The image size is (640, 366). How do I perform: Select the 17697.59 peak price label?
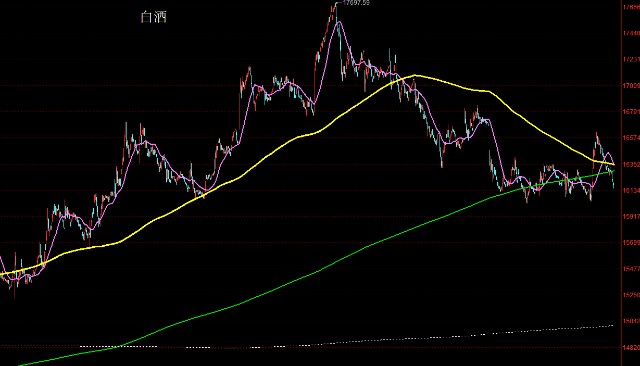(356, 2)
